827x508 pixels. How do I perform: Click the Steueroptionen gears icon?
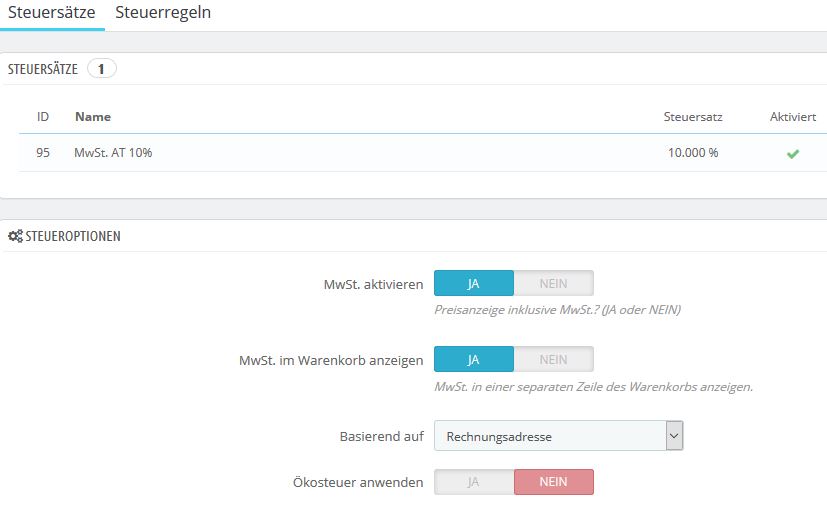tap(15, 237)
